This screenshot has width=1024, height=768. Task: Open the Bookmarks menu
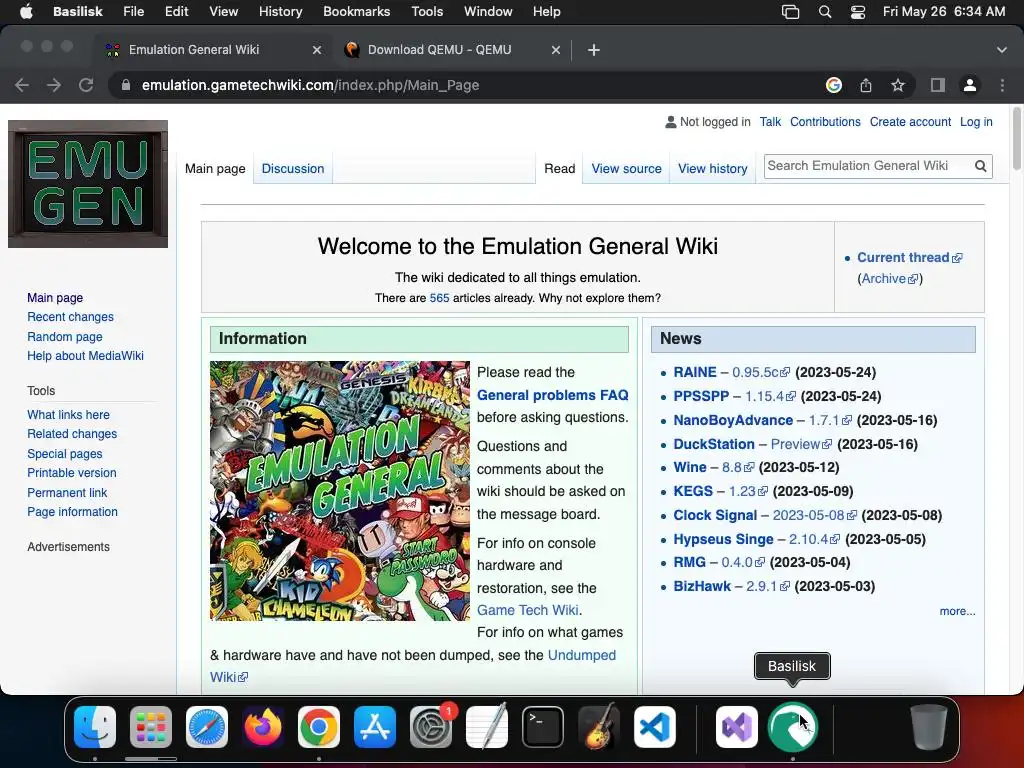tap(357, 12)
